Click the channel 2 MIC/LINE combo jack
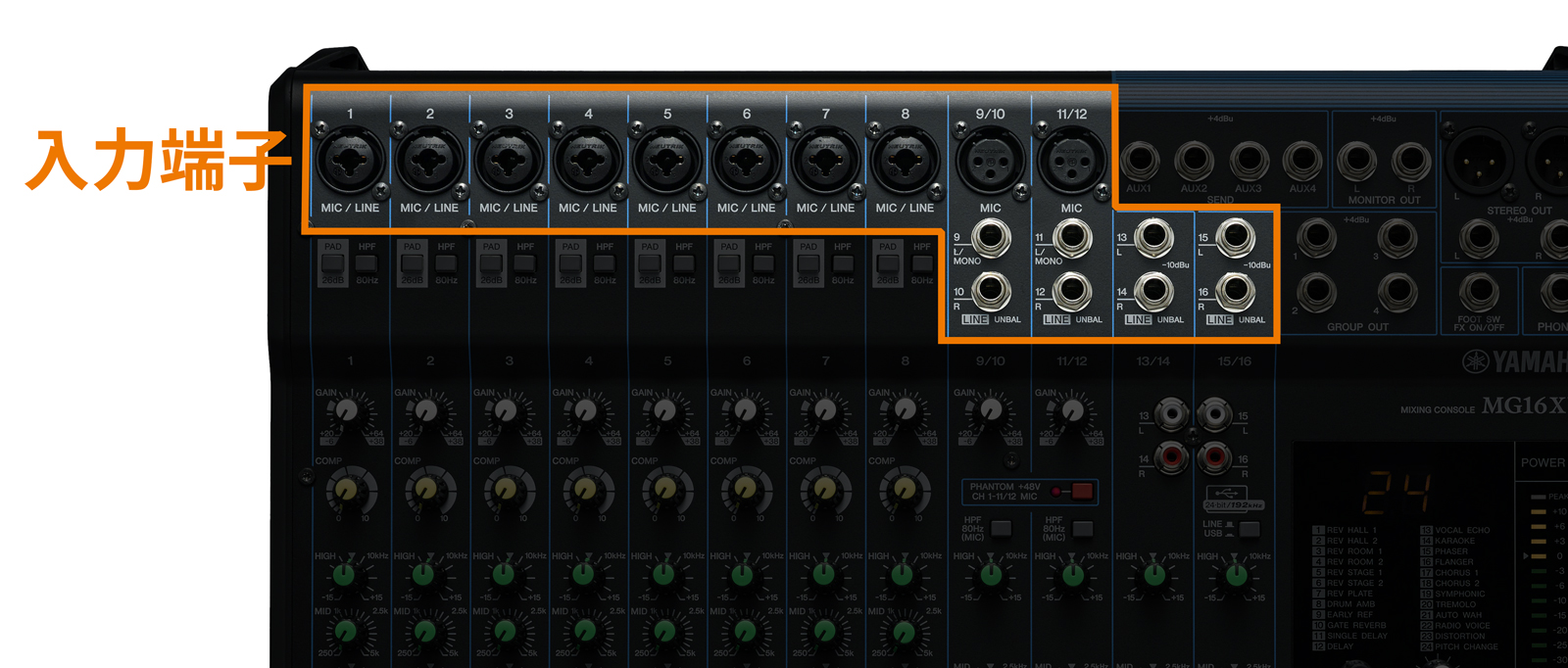The image size is (1568, 668). [429, 162]
